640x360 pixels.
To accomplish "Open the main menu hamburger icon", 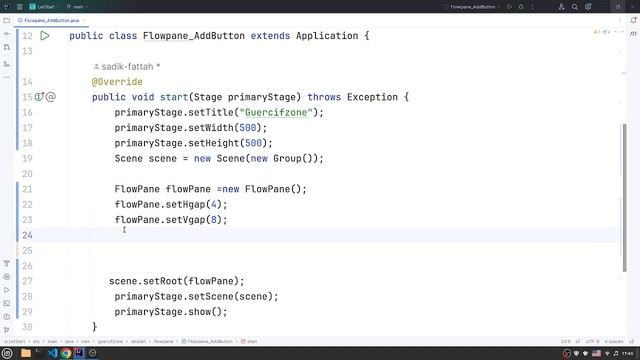I will click(19, 7).
